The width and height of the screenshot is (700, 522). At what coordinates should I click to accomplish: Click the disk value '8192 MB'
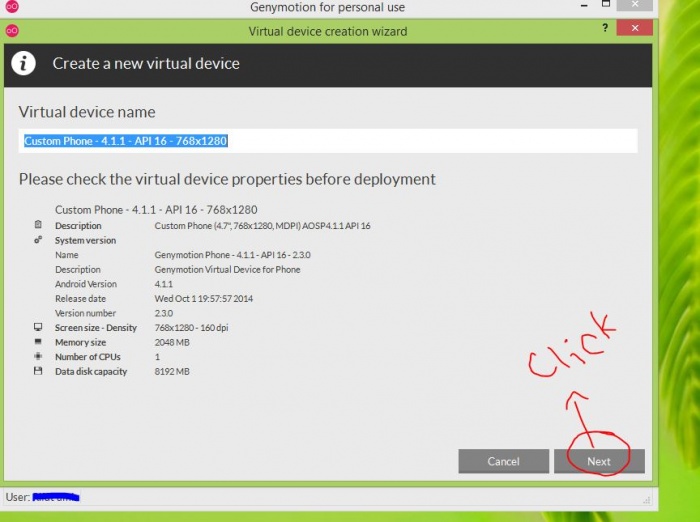tap(172, 372)
